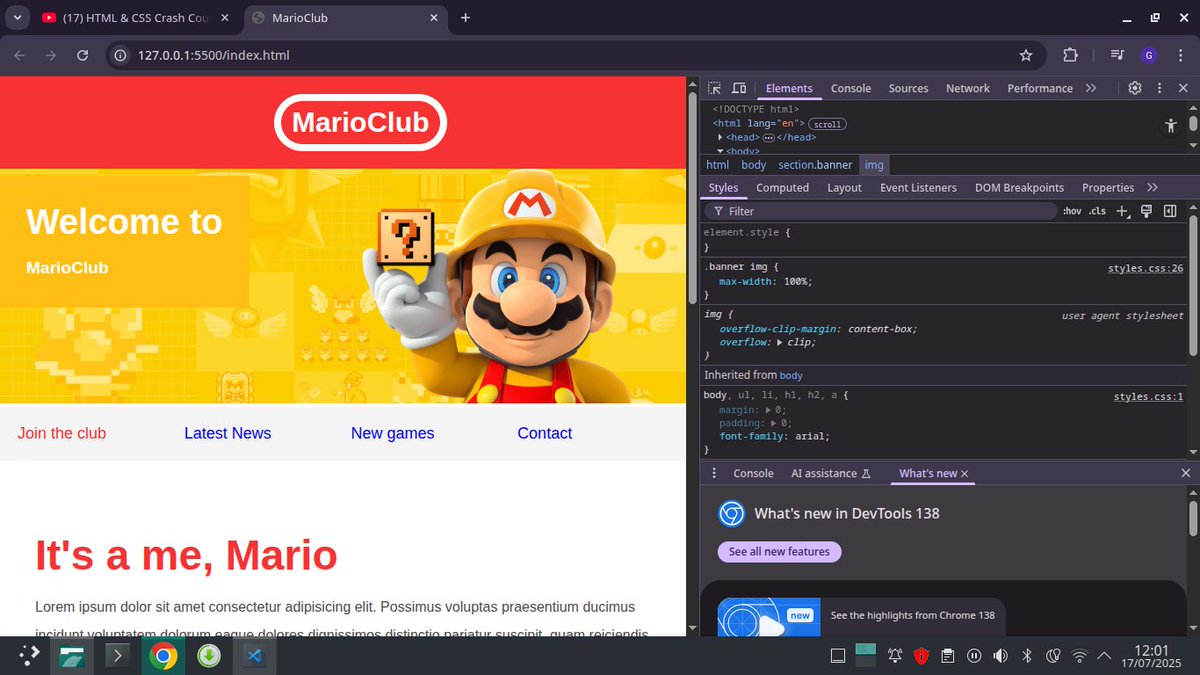Viewport: 1200px width, 675px height.
Task: Switch to Visual Studio Code in taskbar
Action: tap(254, 656)
